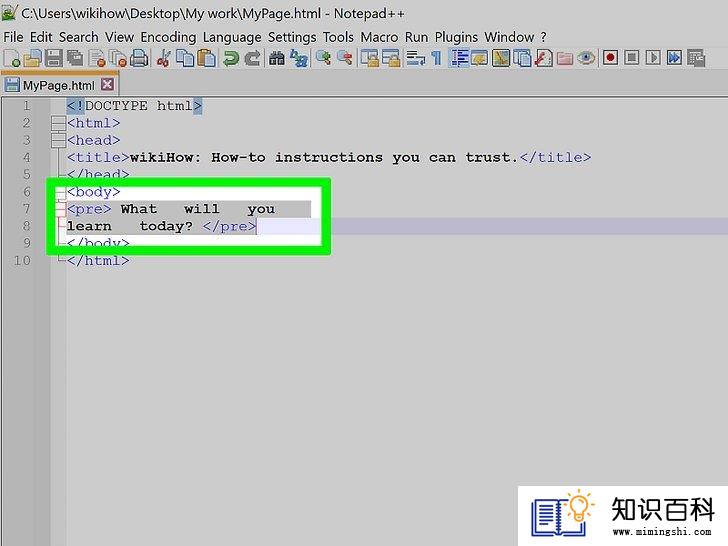Viewport: 728px width, 546px height.
Task: Click Run Macro Multiple Times icon
Action: 674,58
